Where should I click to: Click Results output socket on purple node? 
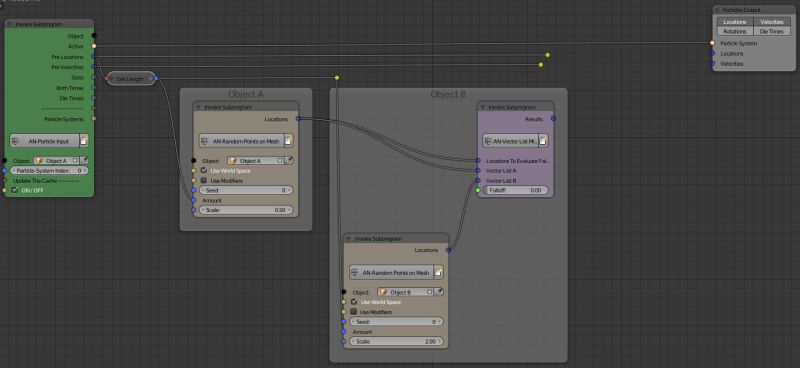point(553,118)
